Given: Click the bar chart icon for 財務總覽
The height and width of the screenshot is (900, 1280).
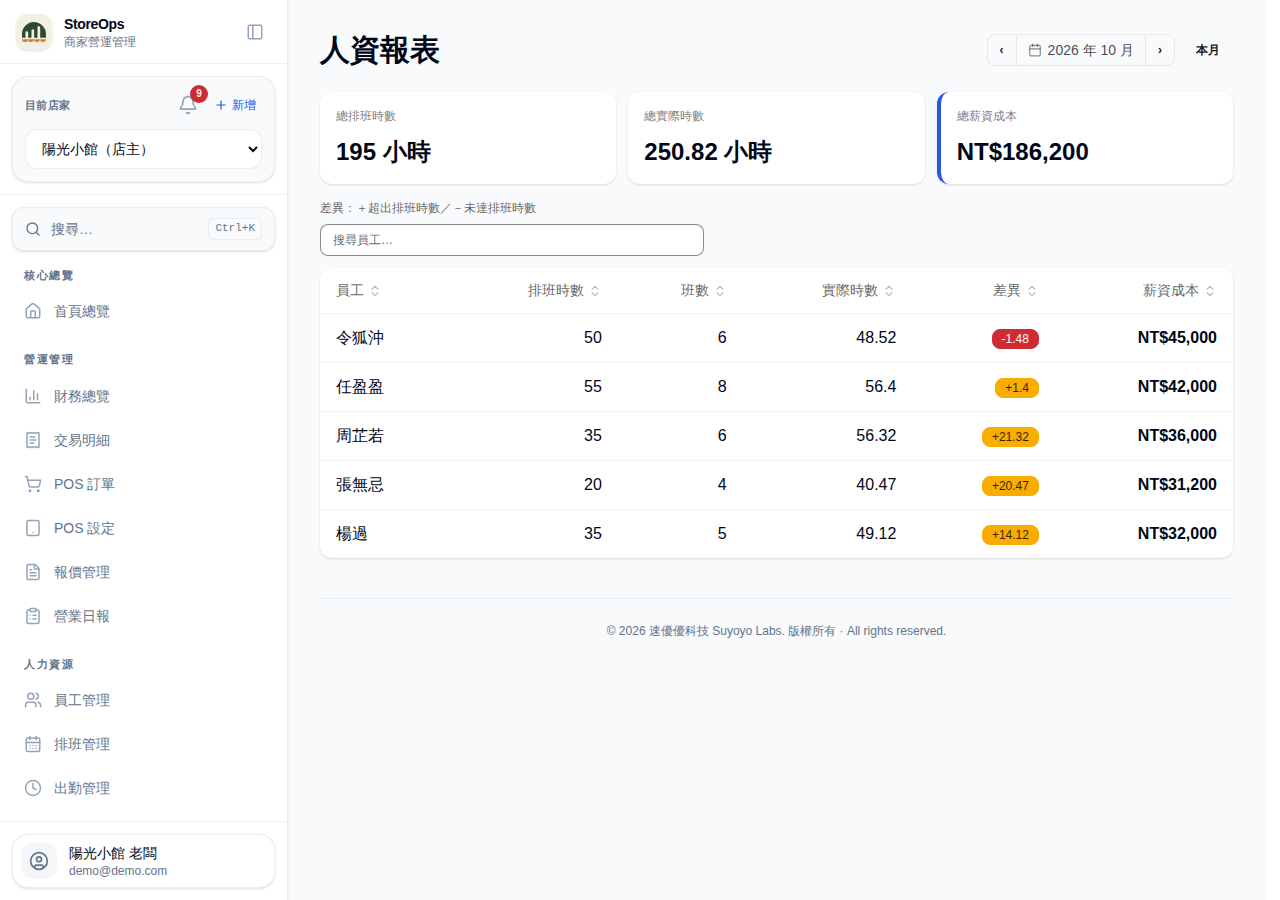Looking at the screenshot, I should (33, 396).
